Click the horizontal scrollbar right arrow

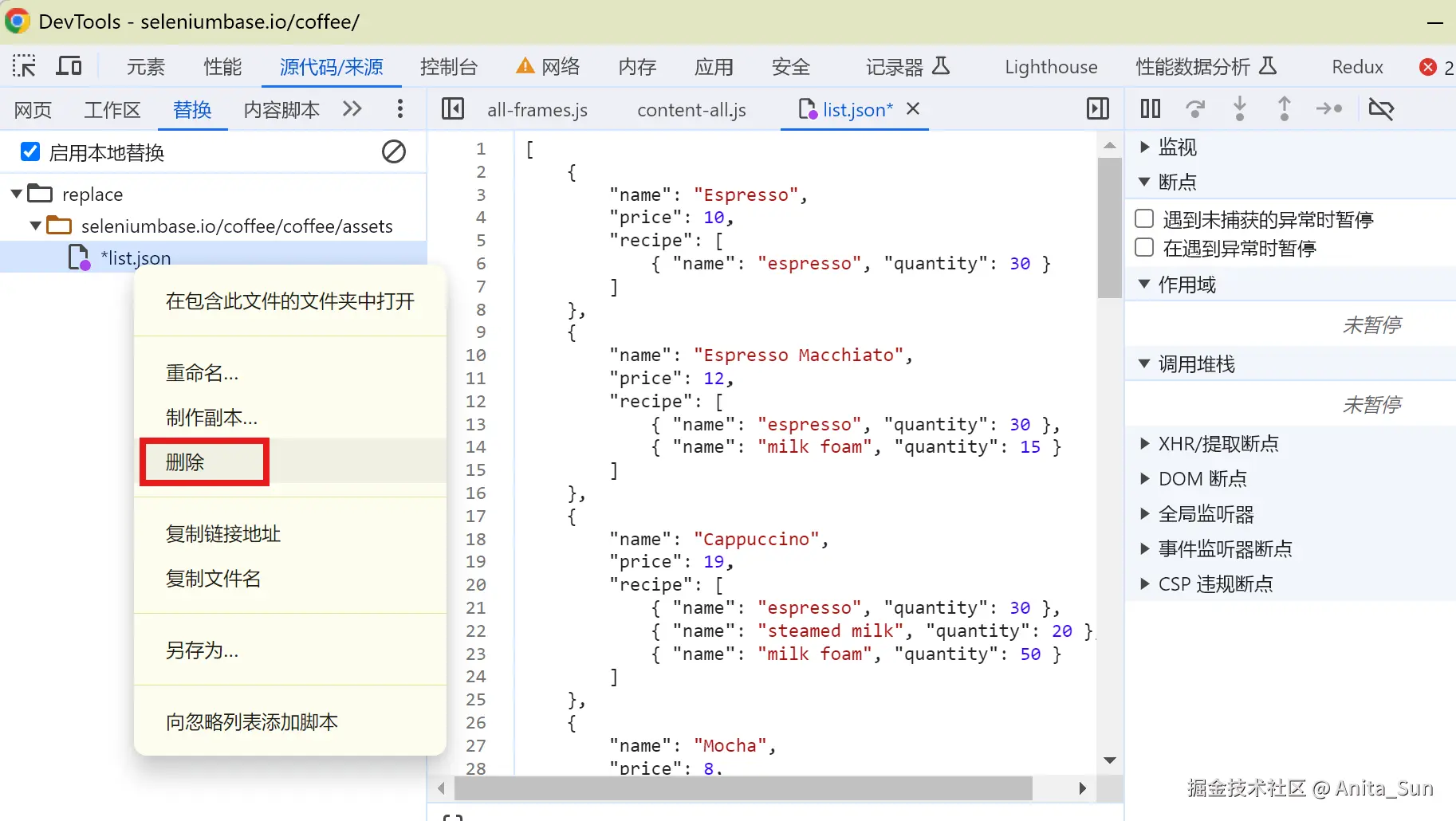(x=1082, y=788)
